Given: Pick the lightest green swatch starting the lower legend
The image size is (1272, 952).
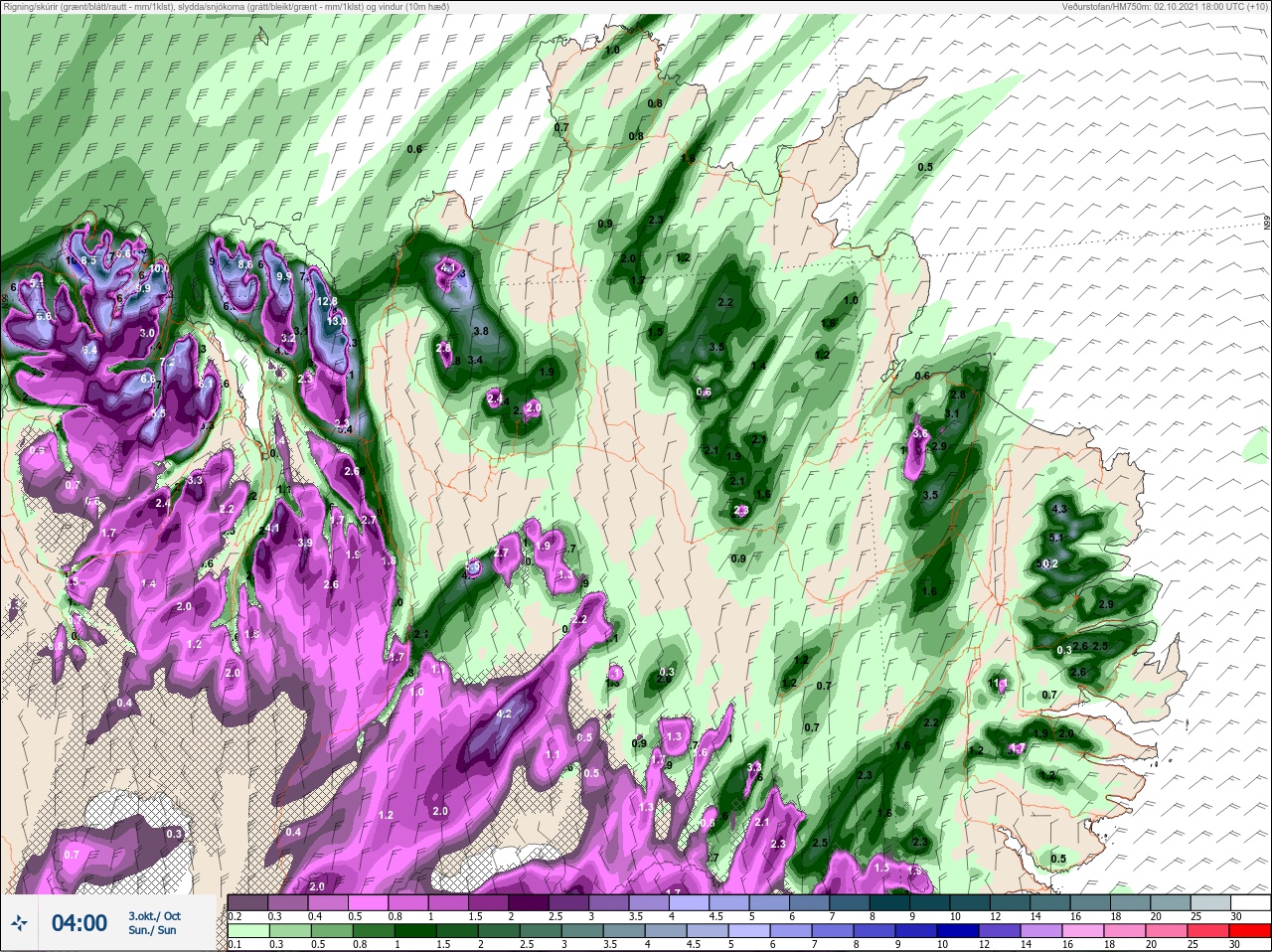Looking at the screenshot, I should coord(246,929).
